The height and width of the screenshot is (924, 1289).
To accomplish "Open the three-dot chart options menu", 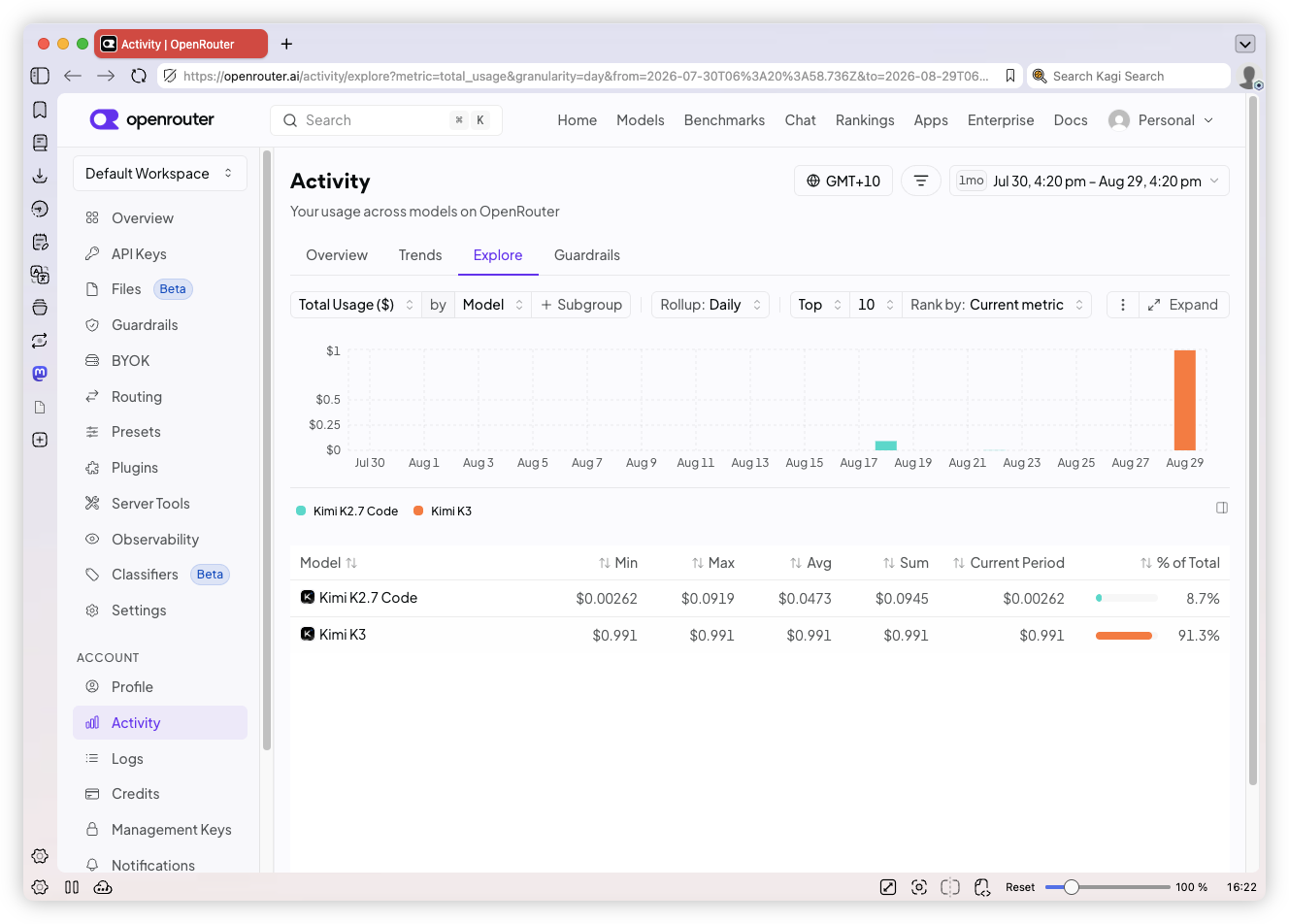I will [x=1123, y=305].
